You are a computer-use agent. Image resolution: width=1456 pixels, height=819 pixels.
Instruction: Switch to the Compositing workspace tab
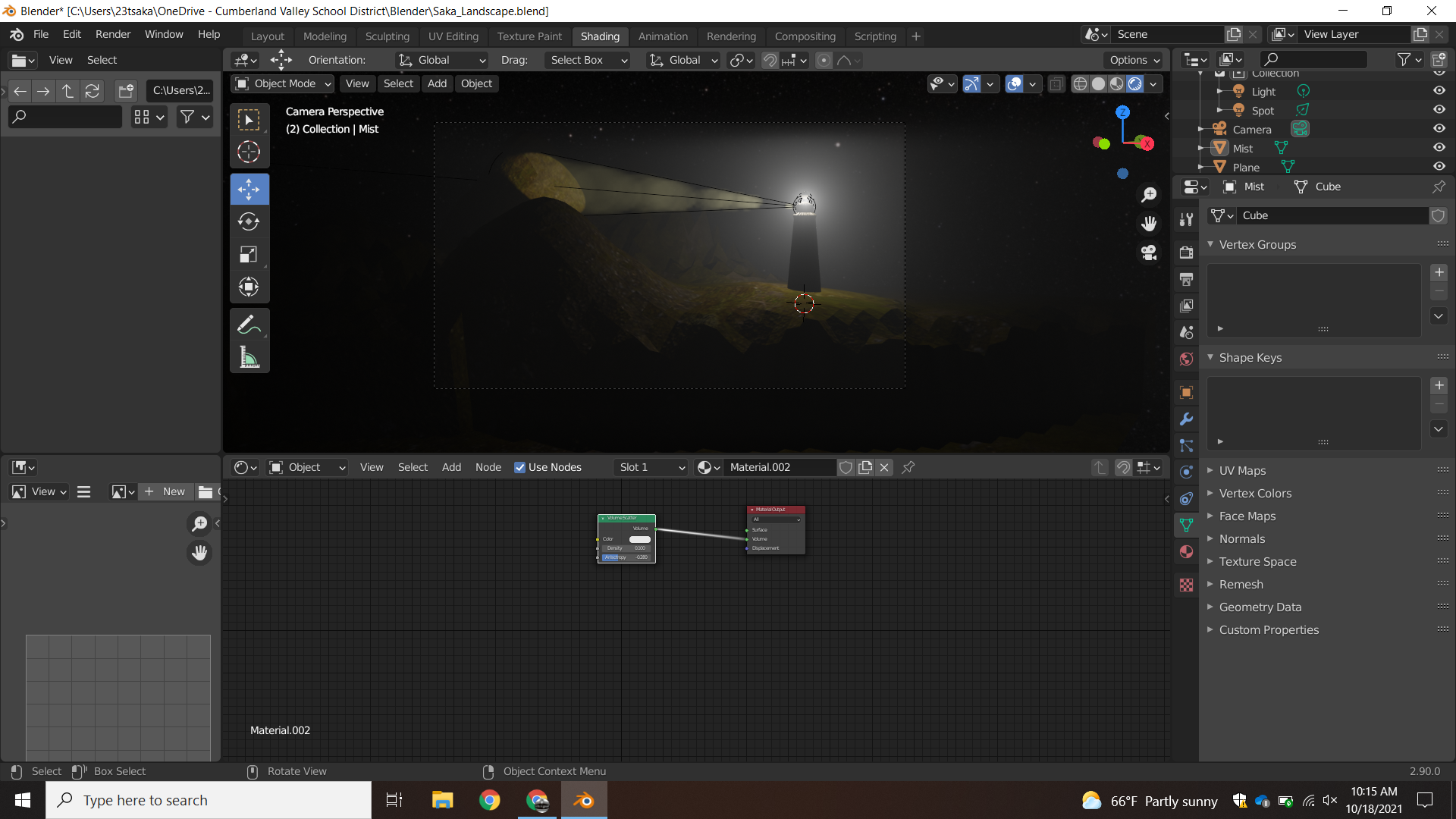click(x=805, y=36)
